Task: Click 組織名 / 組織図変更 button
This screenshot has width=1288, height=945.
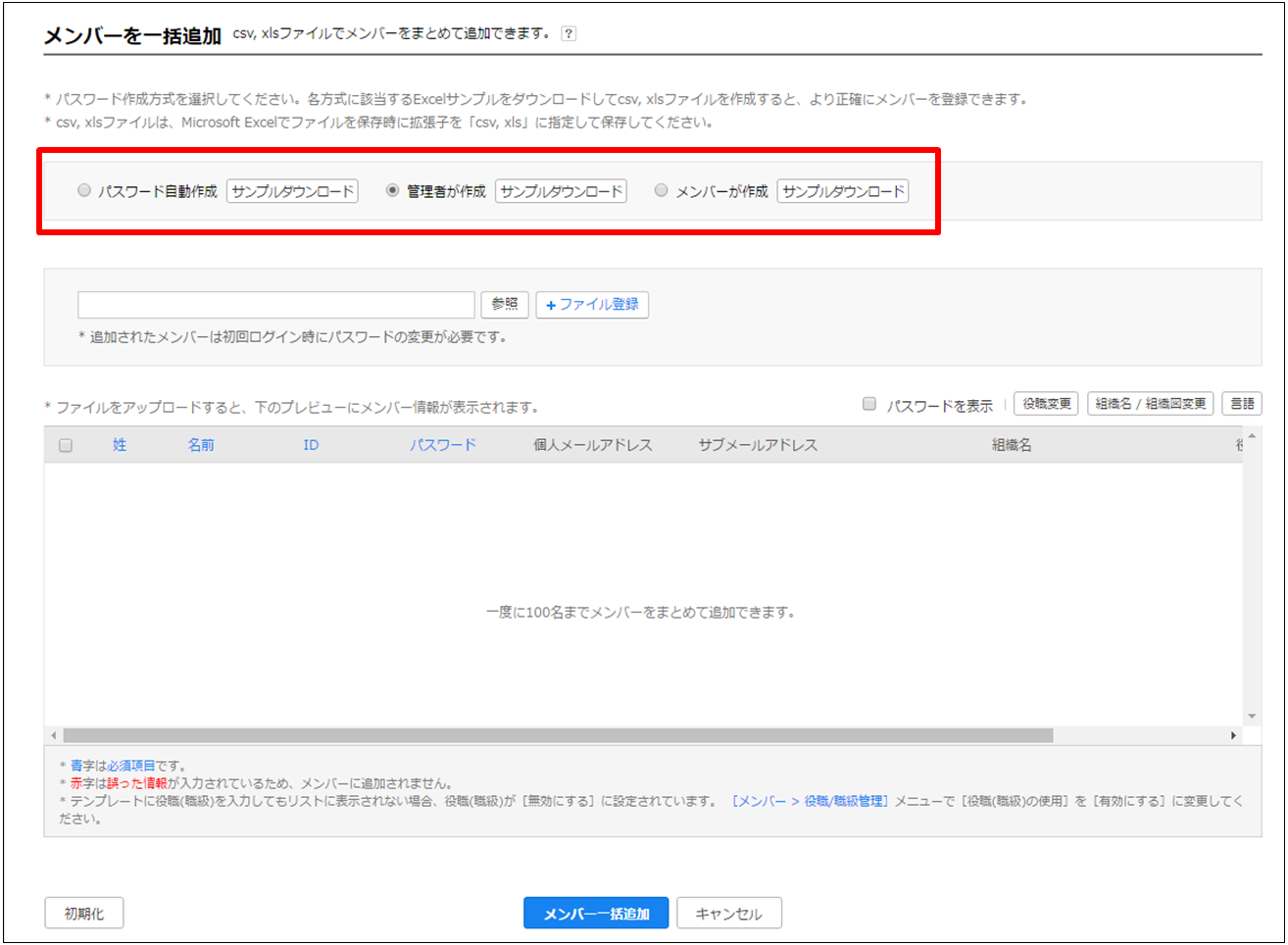Action: pos(1150,404)
